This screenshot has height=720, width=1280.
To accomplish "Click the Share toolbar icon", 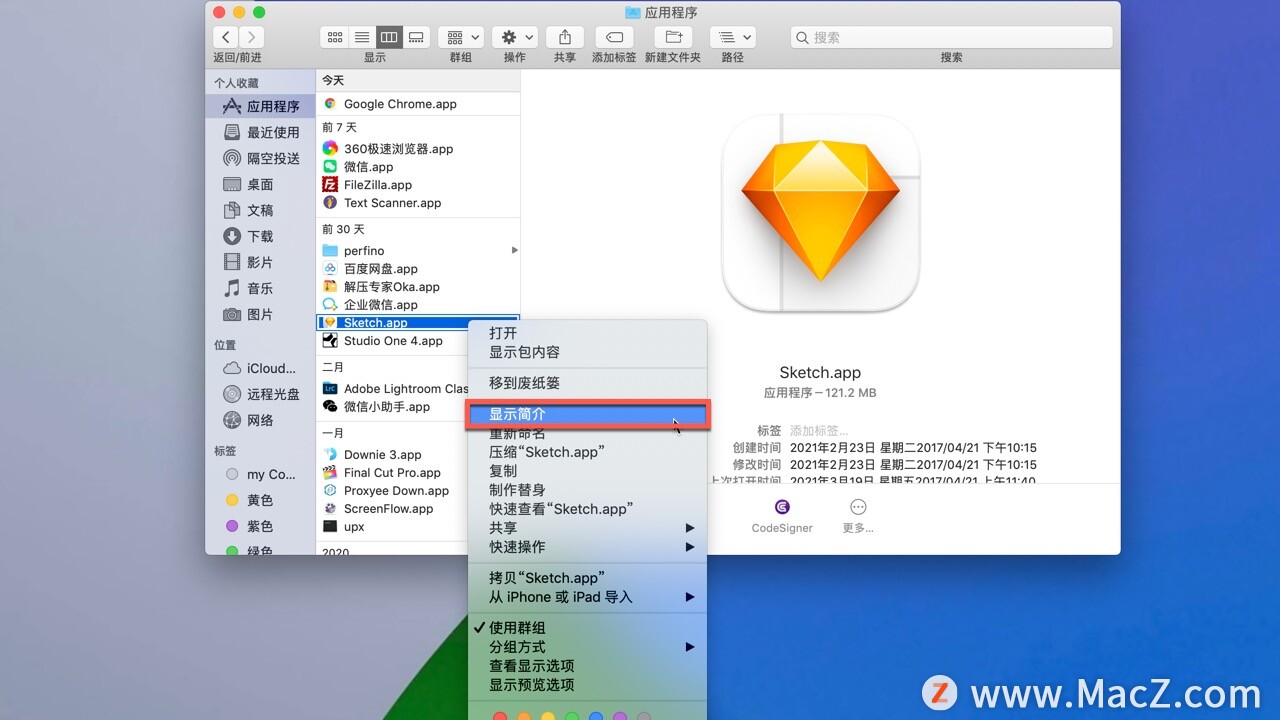I will [565, 37].
